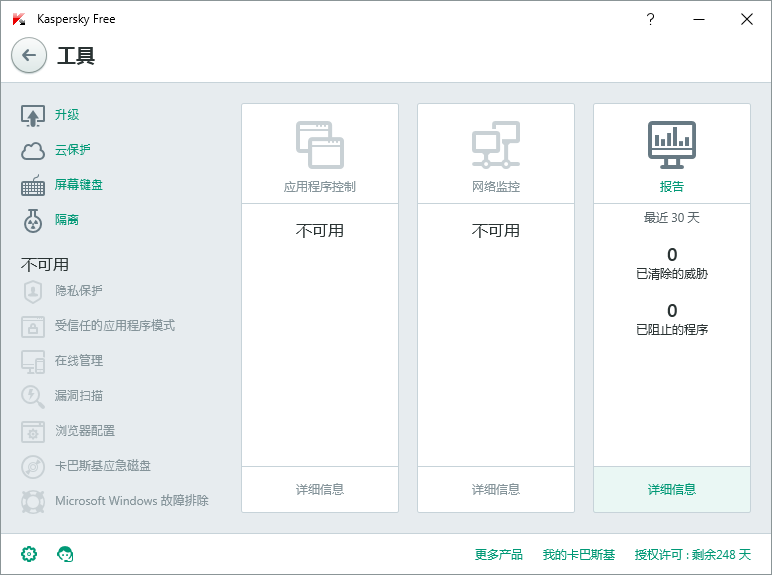Open the 升级 upgrade link
Viewport: 772px width, 575px height.
click(67, 115)
